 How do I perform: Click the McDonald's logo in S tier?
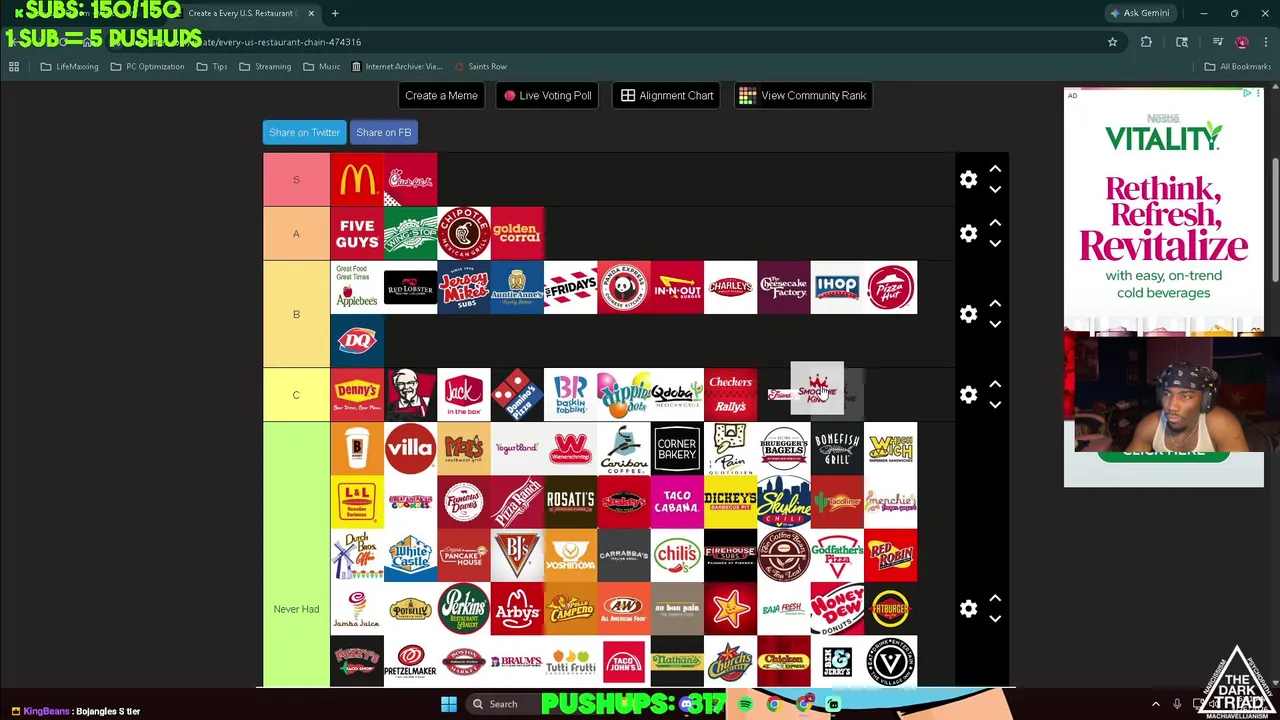click(357, 180)
